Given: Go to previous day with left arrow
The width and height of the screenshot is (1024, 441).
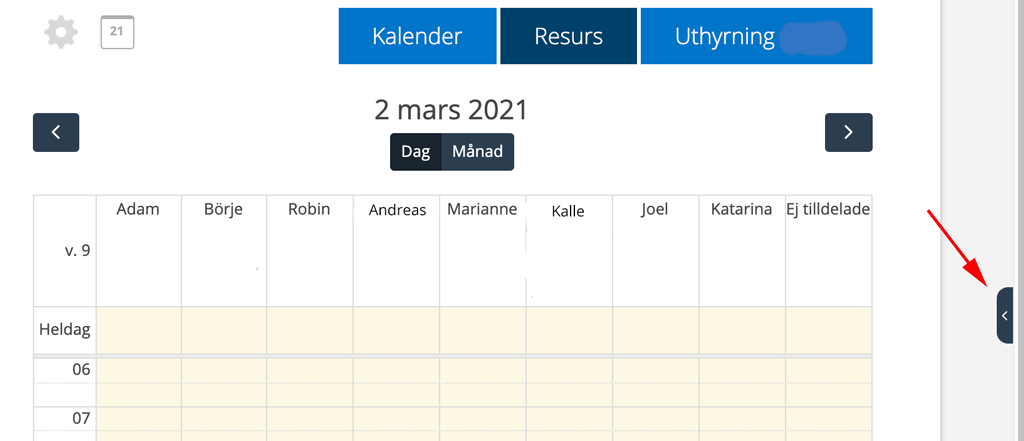Looking at the screenshot, I should point(56,133).
